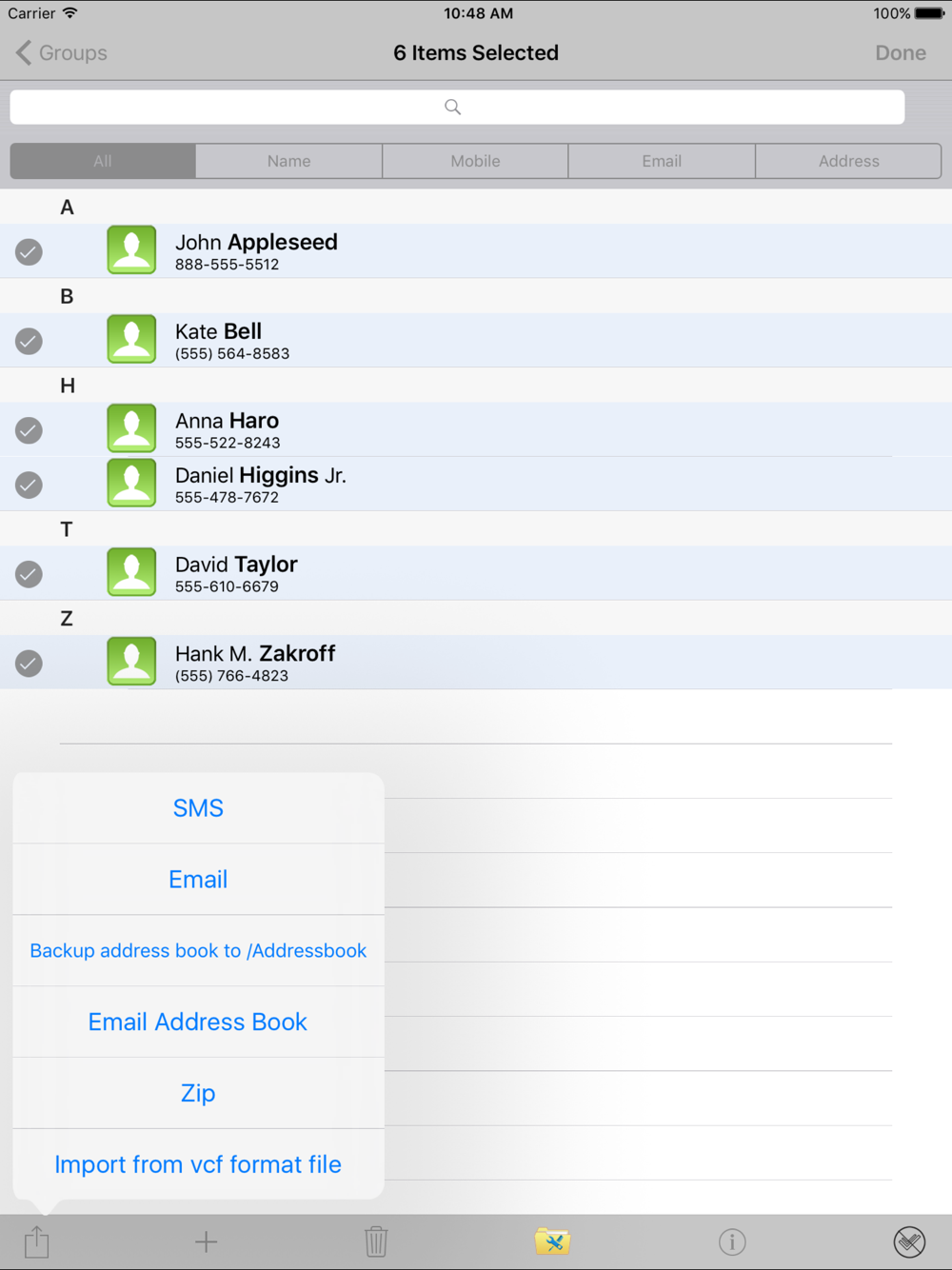Tap the name Daniel Higgins Jr.
Viewport: 952px width, 1270px height.
[x=261, y=475]
